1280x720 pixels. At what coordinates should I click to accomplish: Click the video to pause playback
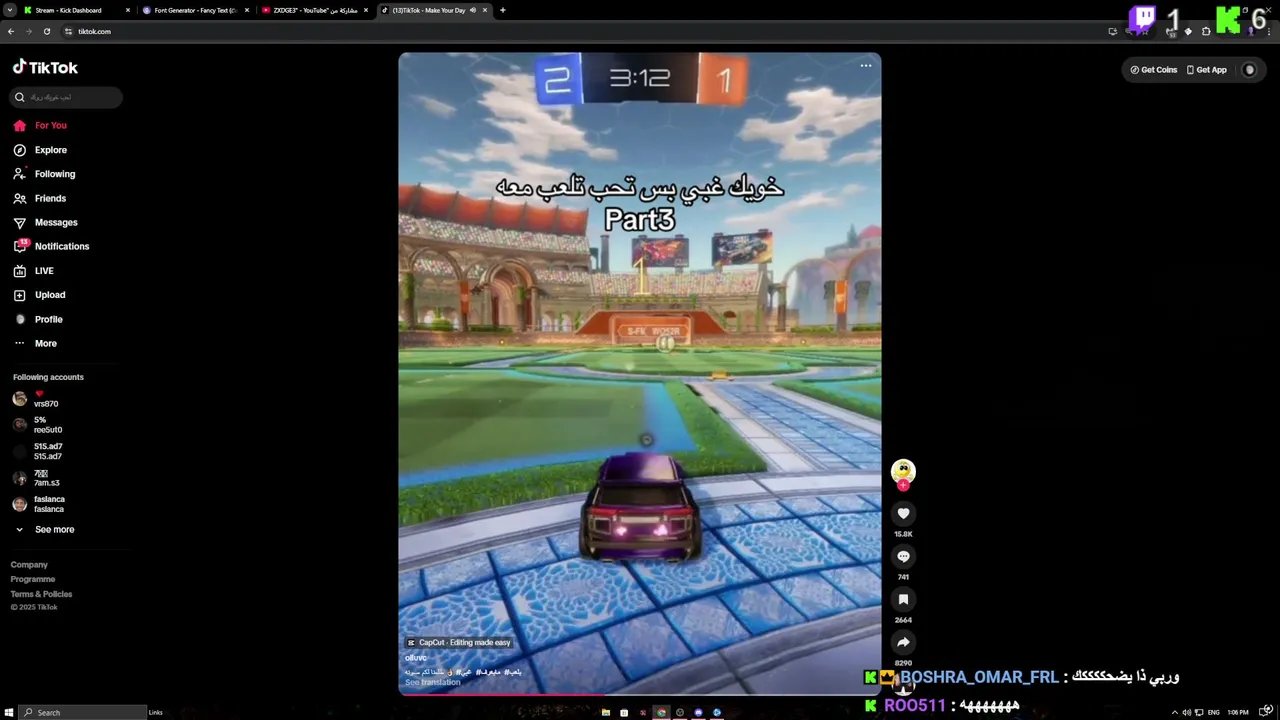(x=640, y=373)
